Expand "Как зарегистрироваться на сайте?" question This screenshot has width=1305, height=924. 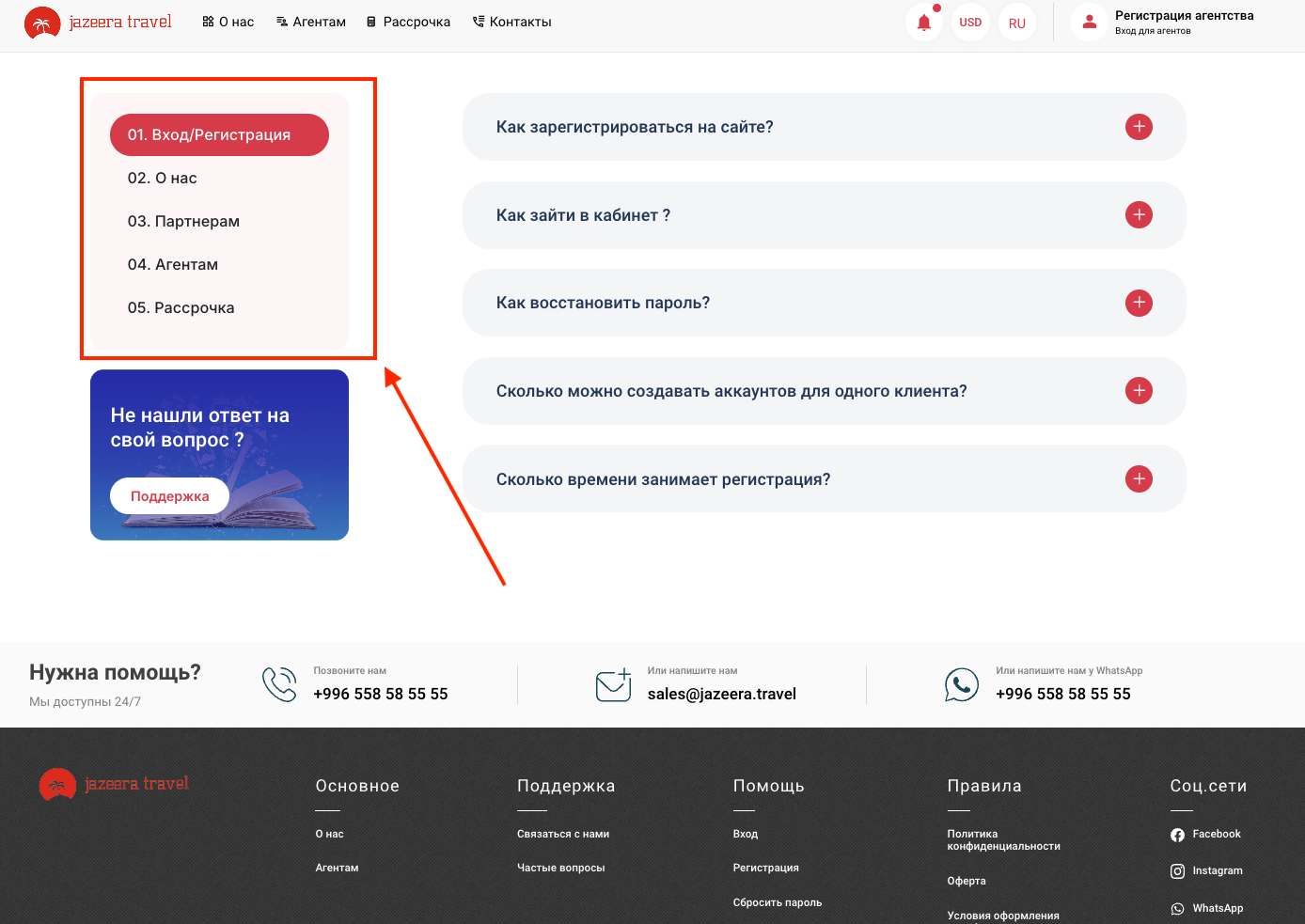point(1139,127)
